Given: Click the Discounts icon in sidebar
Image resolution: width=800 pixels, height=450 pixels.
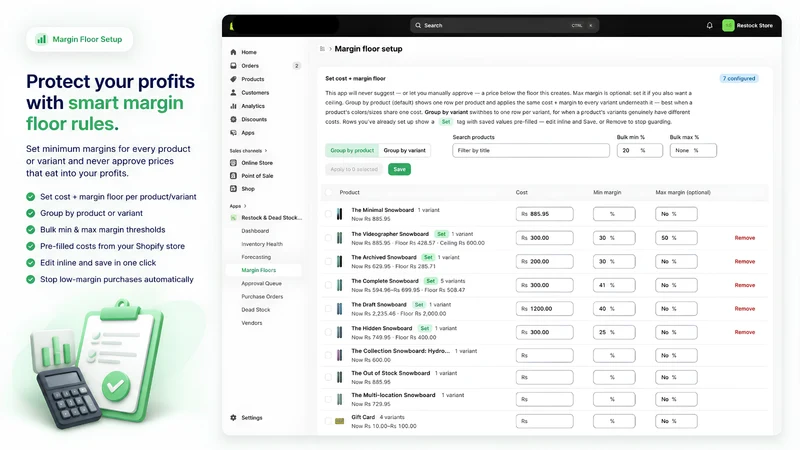Looking at the screenshot, I should (233, 119).
